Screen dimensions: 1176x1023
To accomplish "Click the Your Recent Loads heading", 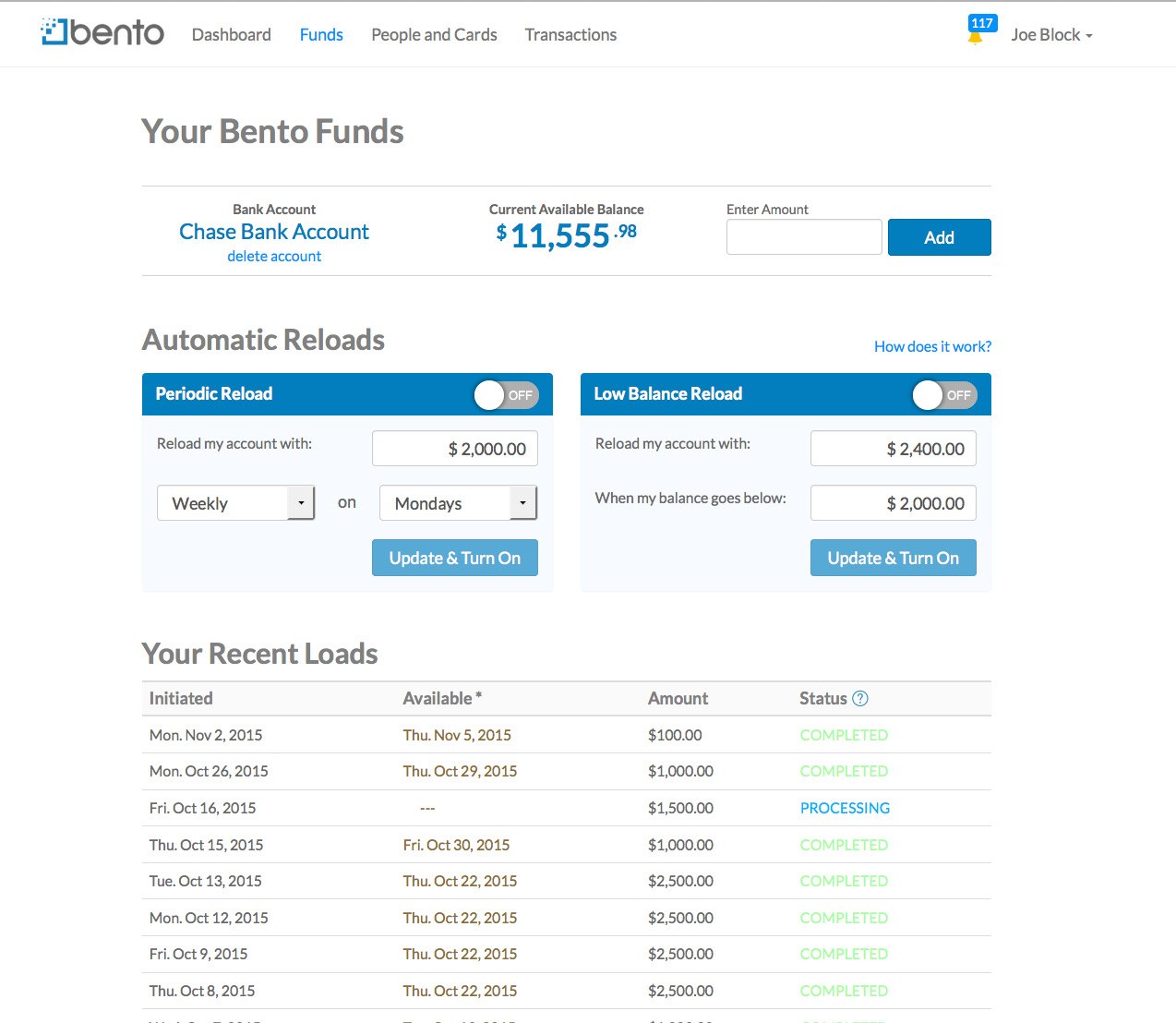I will (x=259, y=654).
